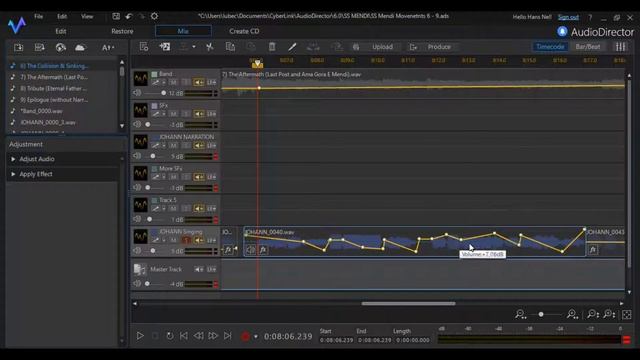Image resolution: width=640 pixels, height=360 pixels.
Task: Select the split (scissors) tool
Action: [209, 47]
